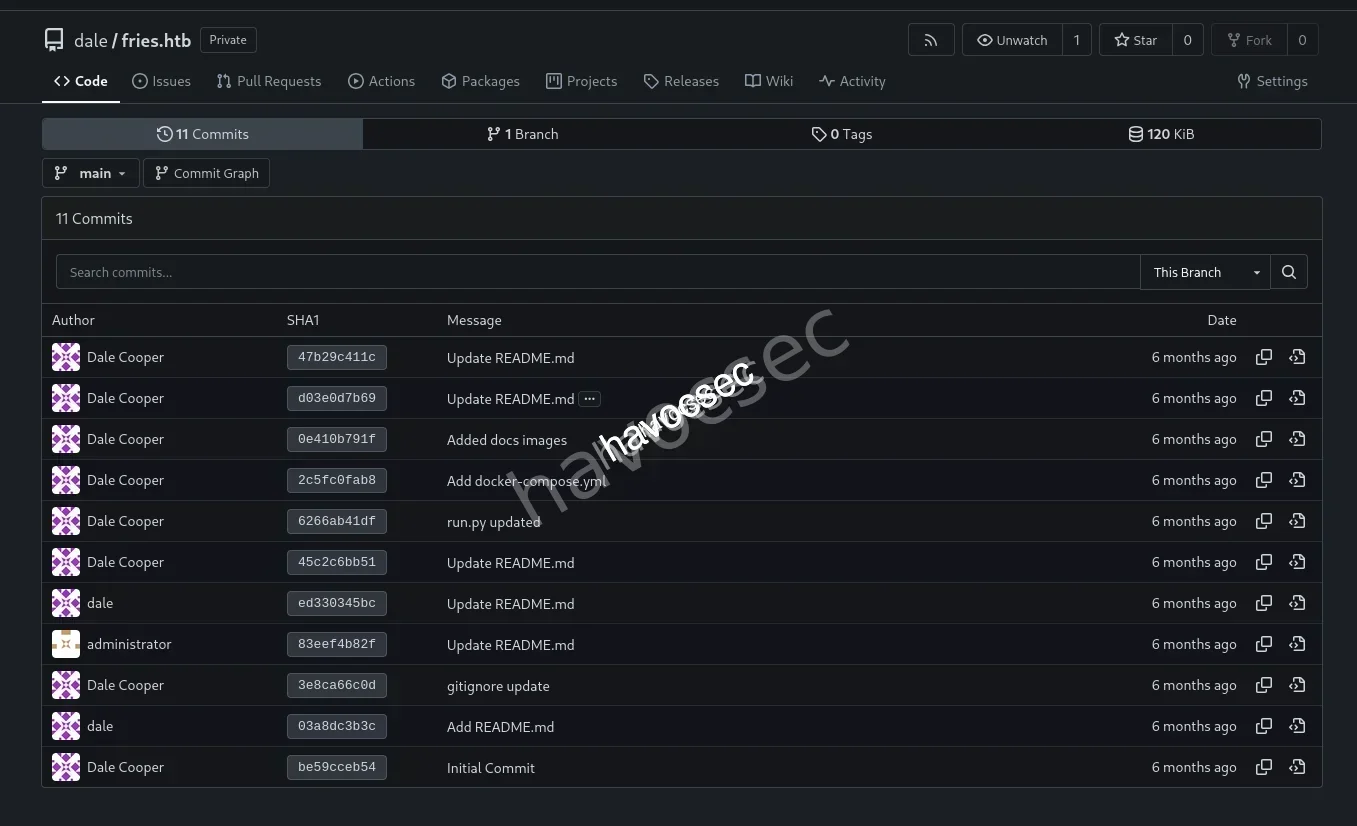Image resolution: width=1357 pixels, height=826 pixels.
Task: Unwatch this repository
Action: 1012,40
